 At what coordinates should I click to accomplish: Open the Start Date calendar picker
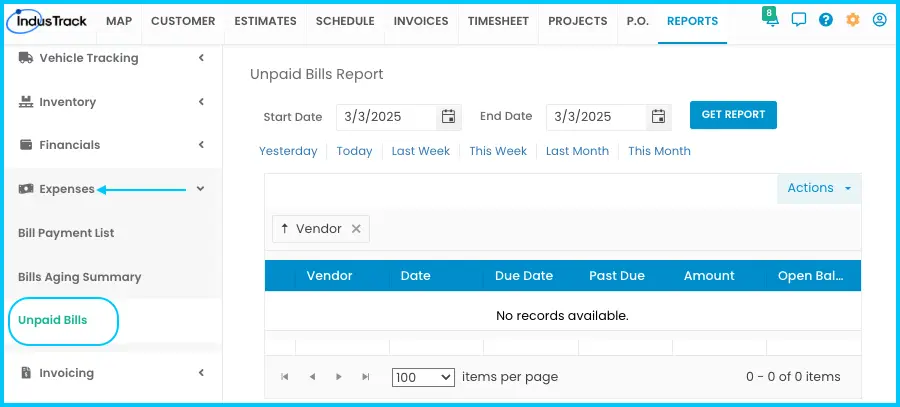tap(448, 117)
